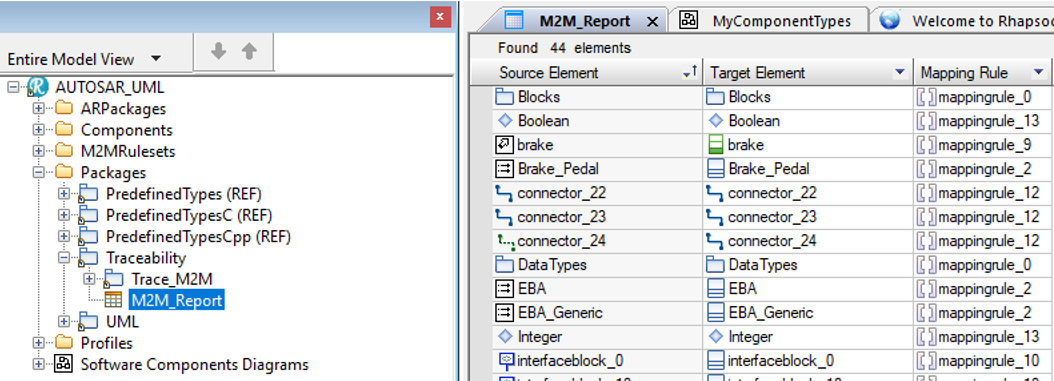This screenshot has height=381, width=1054.
Task: Click the Found 44 elements status text
Action: point(564,48)
